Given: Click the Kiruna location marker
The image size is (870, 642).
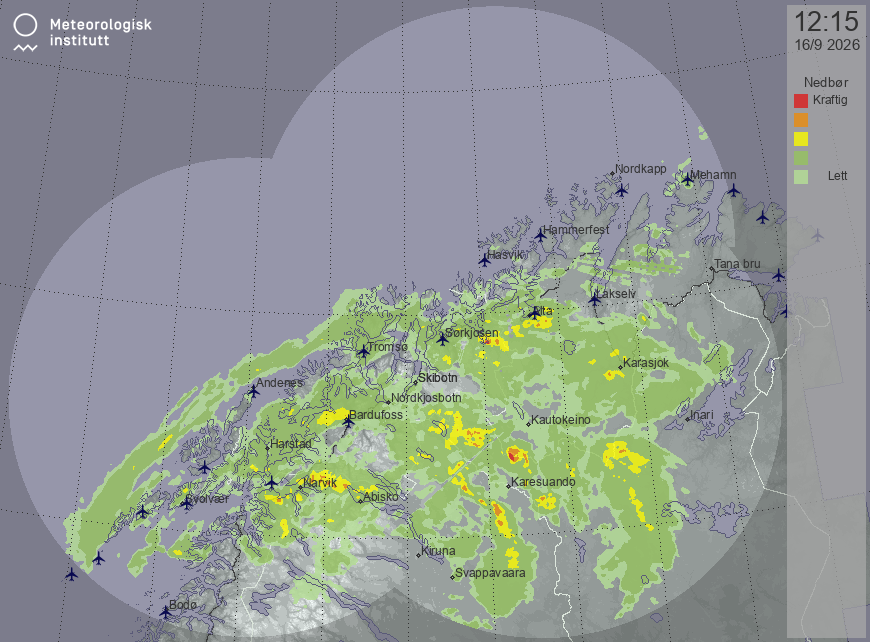Looking at the screenshot, I should 419,555.
